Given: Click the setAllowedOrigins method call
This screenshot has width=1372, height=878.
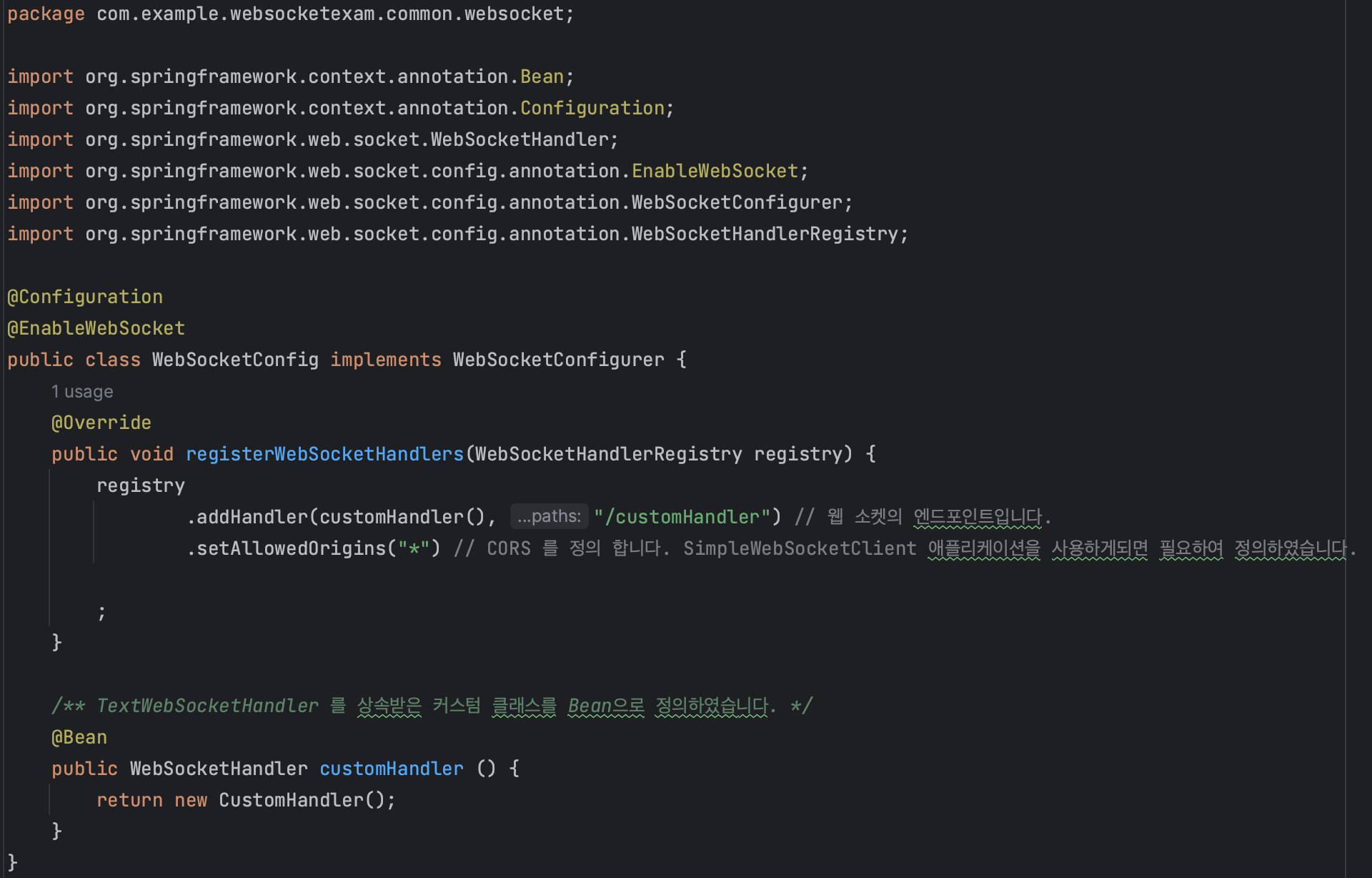Looking at the screenshot, I should pyautogui.click(x=291, y=548).
